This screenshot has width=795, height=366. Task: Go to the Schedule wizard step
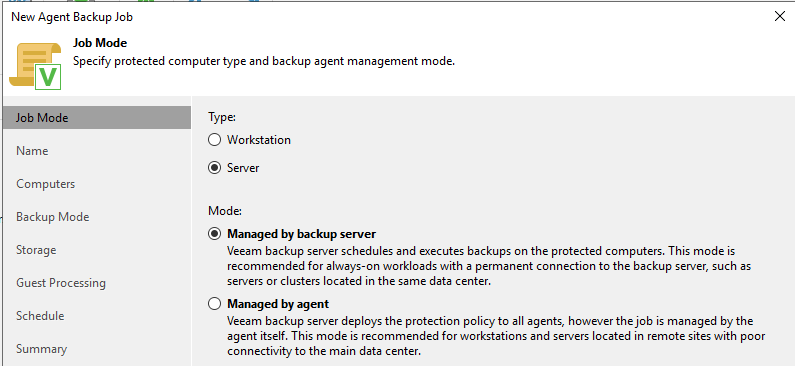point(97,315)
